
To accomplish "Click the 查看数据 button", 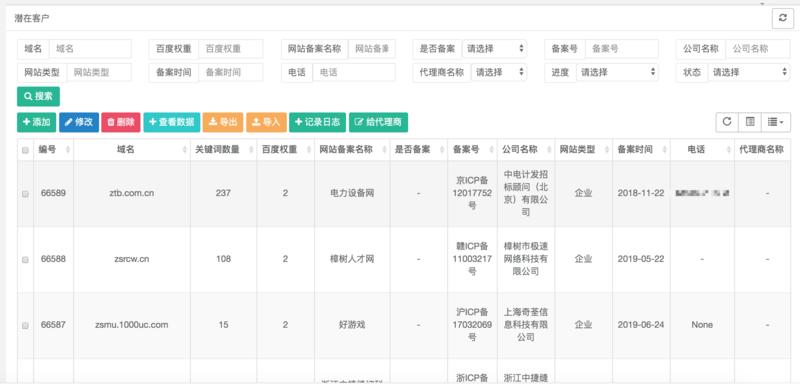I will click(x=171, y=122).
